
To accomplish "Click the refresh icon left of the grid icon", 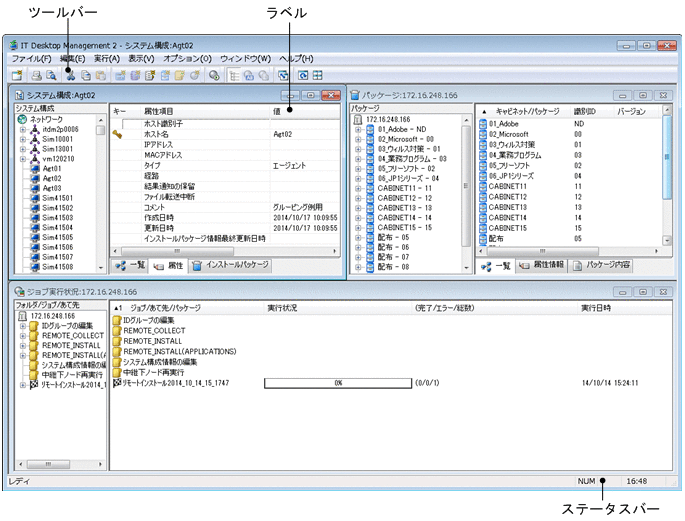I will 303,76.
